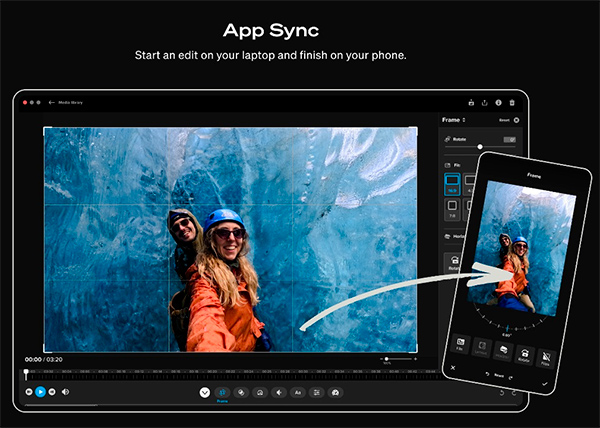600x428 pixels.
Task: Click the mute/volume speaker icon
Action: (65, 392)
